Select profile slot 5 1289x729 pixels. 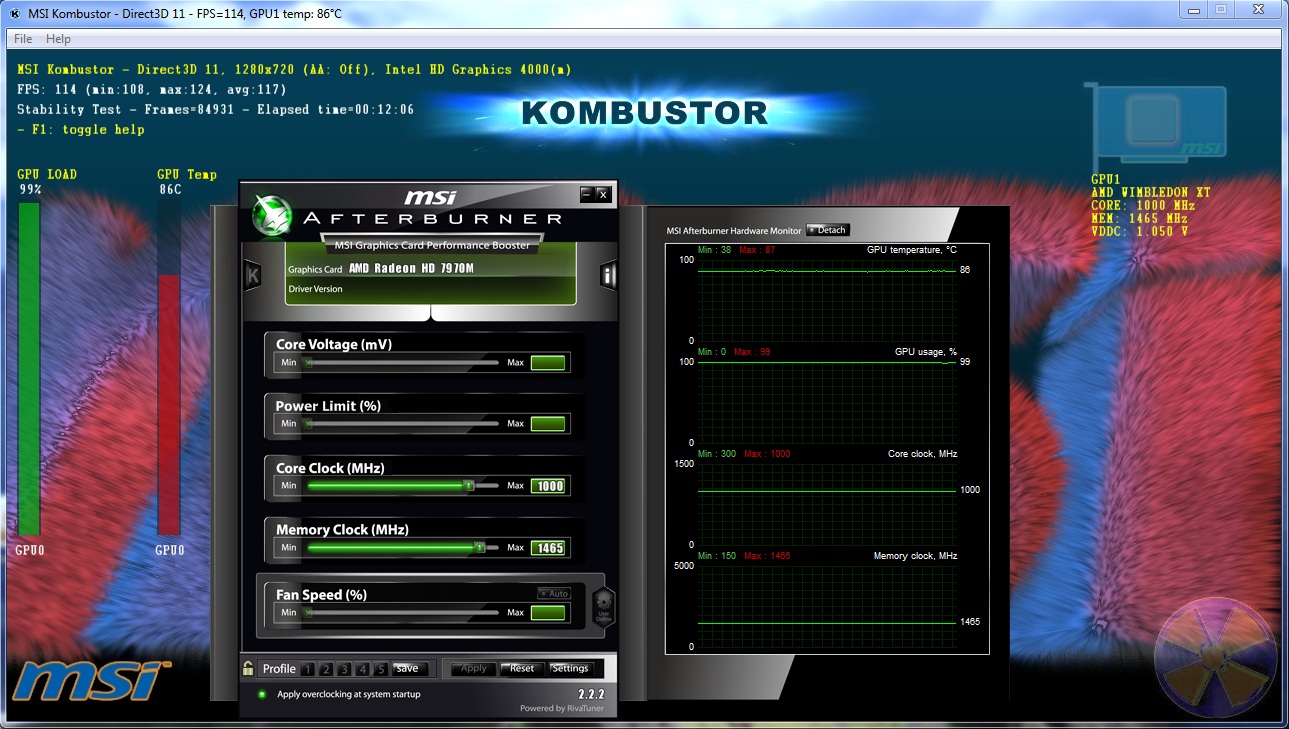(x=380, y=669)
